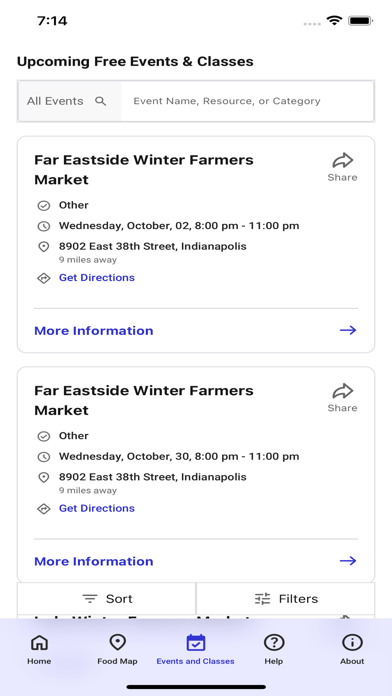Open the Food Map pin icon
392x696 pixels.
118,642
